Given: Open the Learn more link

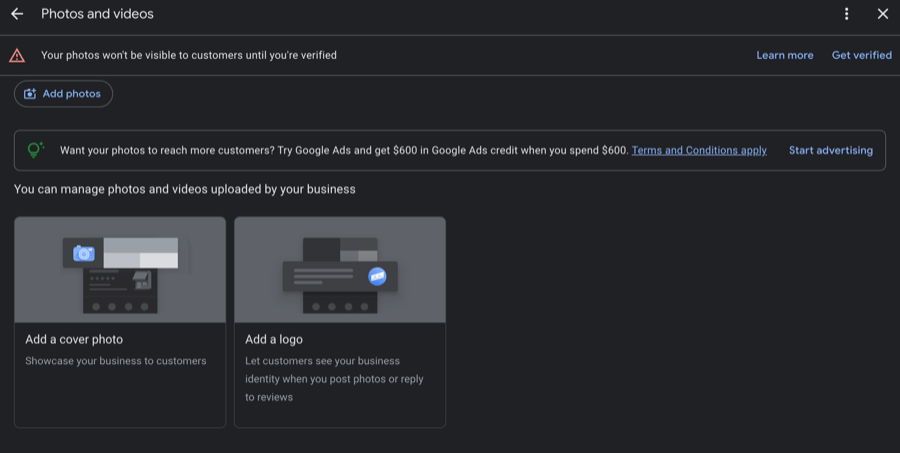Looking at the screenshot, I should point(784,56).
